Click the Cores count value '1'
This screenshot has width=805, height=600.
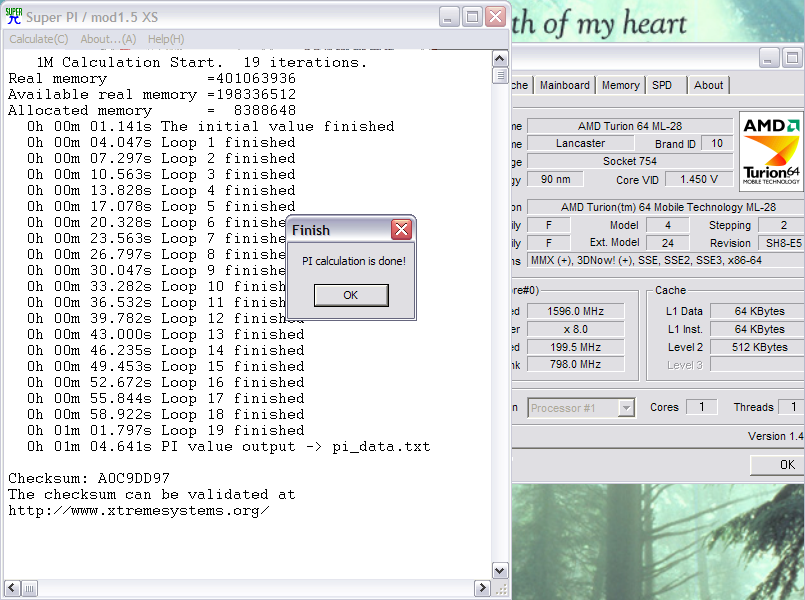tap(701, 407)
